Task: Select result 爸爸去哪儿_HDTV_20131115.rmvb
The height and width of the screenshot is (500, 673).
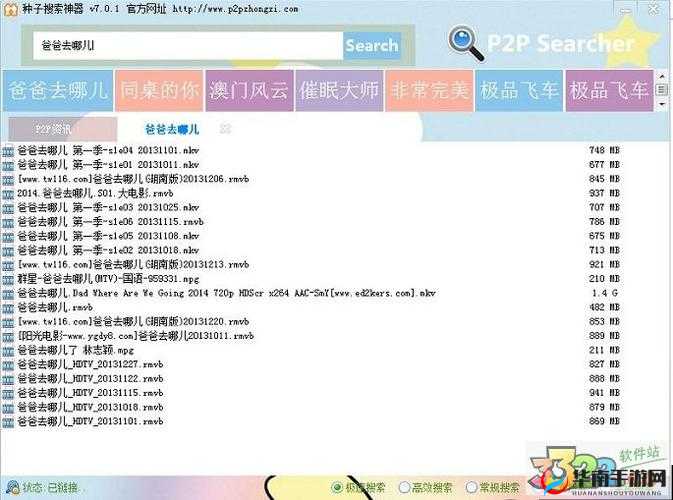Action: pos(90,393)
